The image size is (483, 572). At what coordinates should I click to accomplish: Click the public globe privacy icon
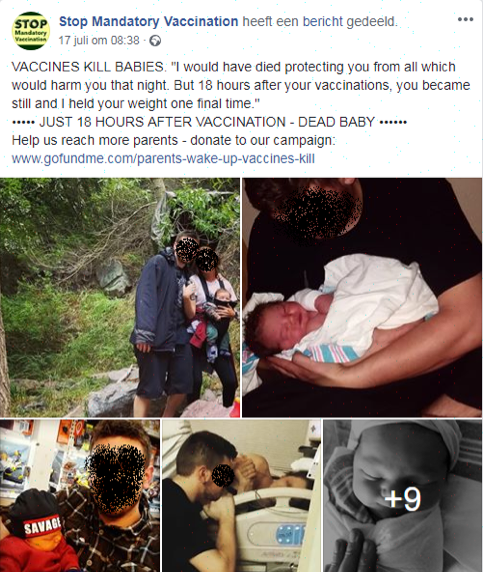[155, 40]
